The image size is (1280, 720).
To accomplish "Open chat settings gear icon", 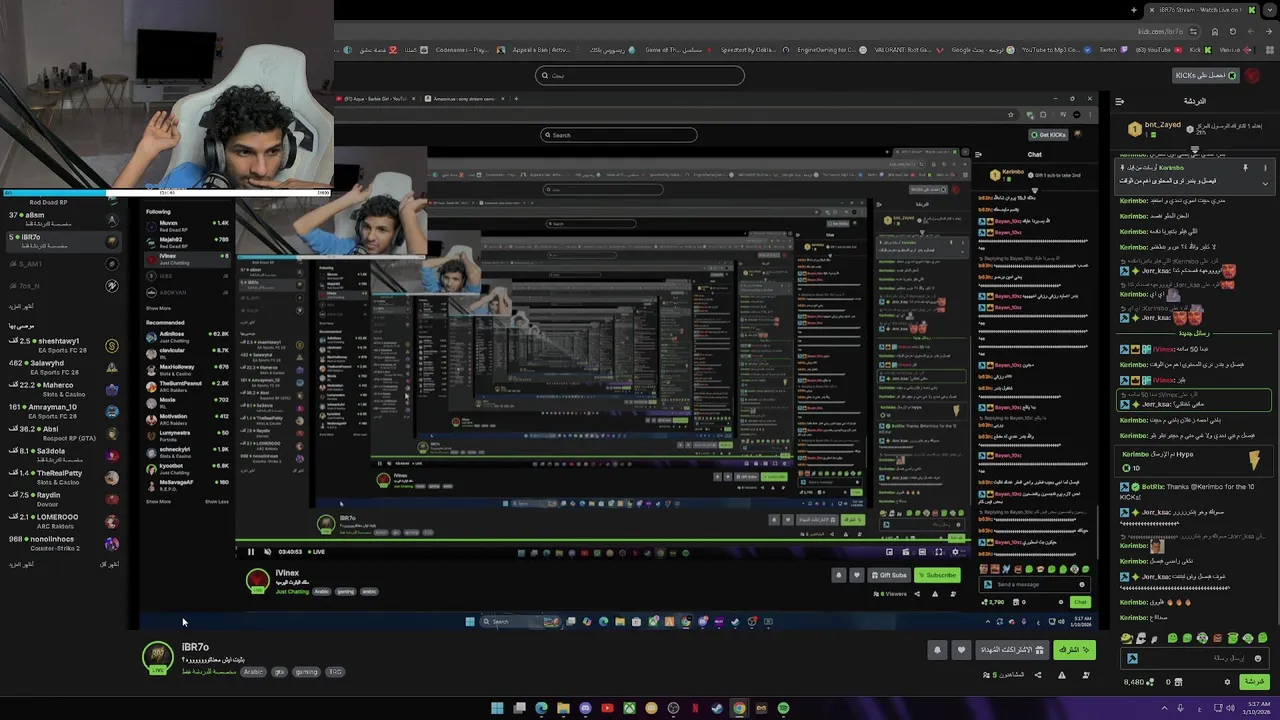I will point(1227,682).
